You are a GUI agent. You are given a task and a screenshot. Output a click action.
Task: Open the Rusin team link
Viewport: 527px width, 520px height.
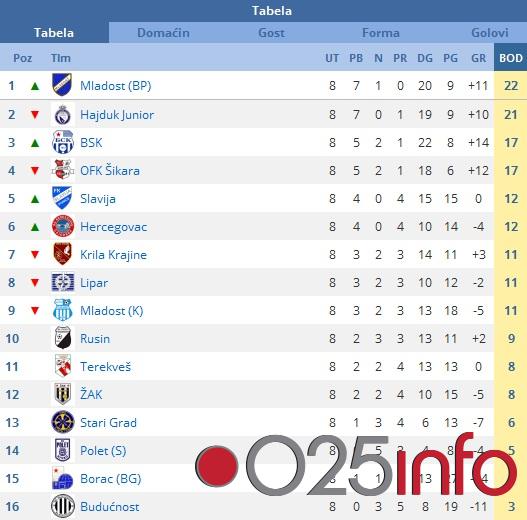[x=95, y=338]
